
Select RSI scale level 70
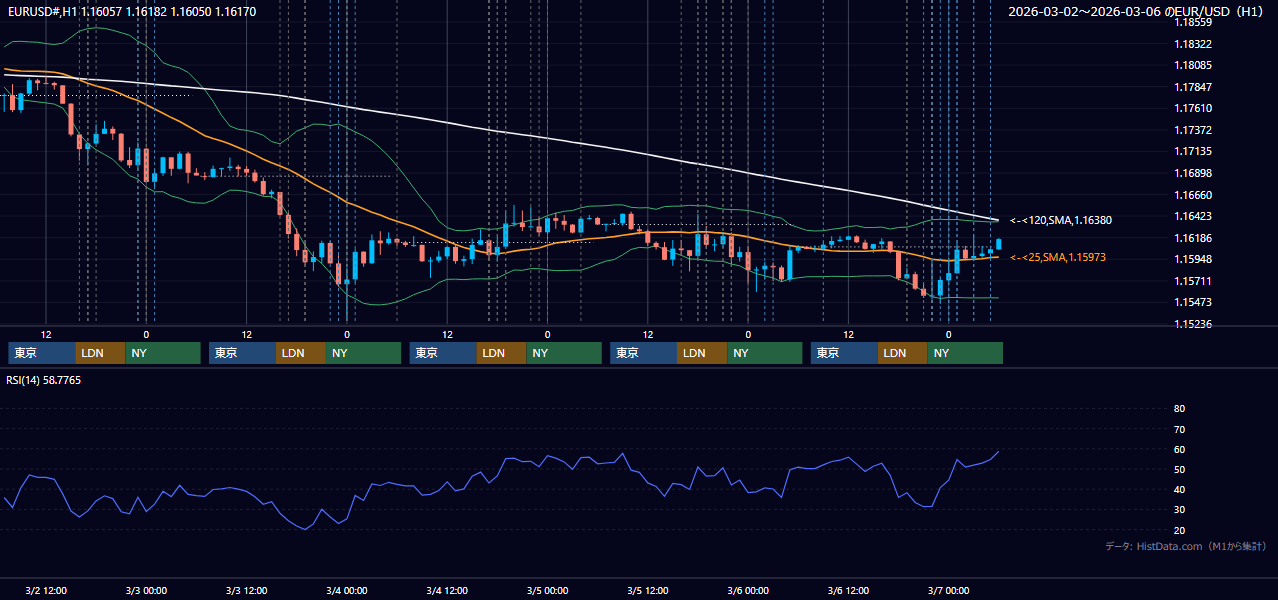pyautogui.click(x=1179, y=430)
